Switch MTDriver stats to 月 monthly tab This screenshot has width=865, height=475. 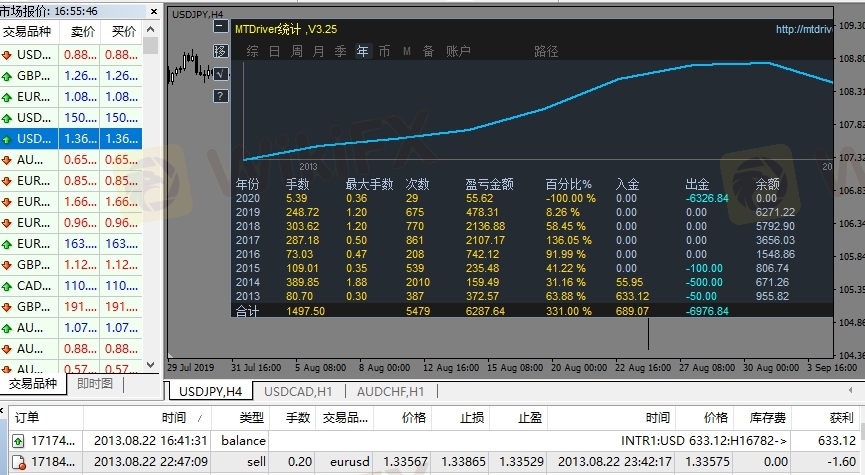[x=318, y=51]
